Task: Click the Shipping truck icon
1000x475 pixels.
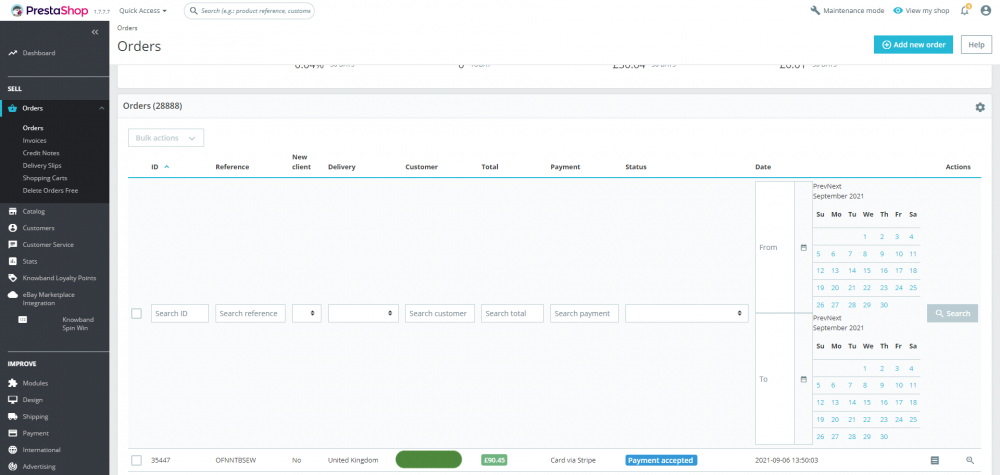Action: [12, 416]
